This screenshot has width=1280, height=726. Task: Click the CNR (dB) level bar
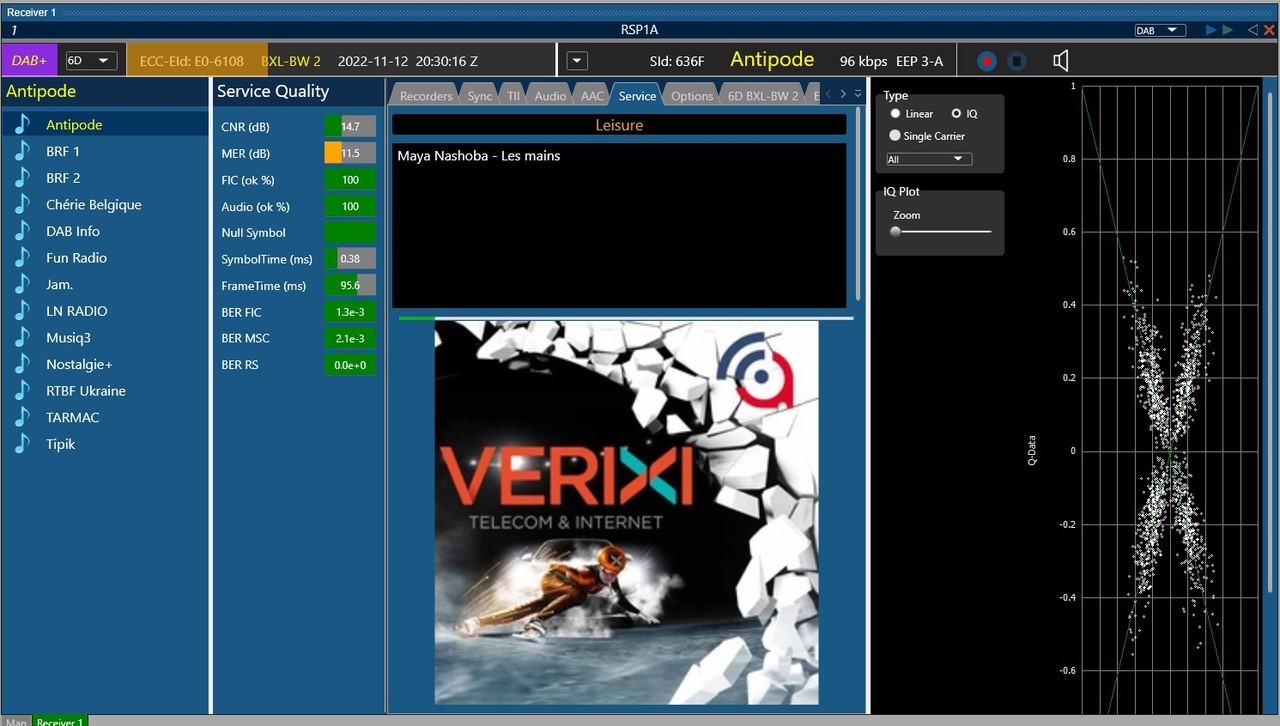point(350,127)
